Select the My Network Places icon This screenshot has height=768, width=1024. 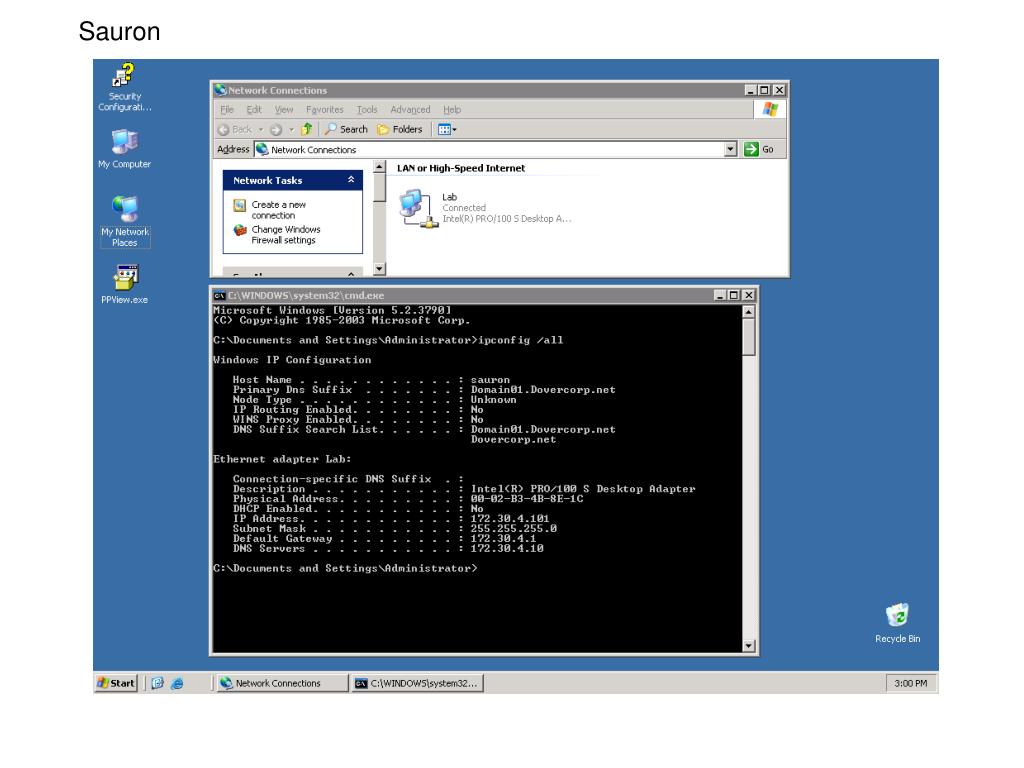click(125, 221)
